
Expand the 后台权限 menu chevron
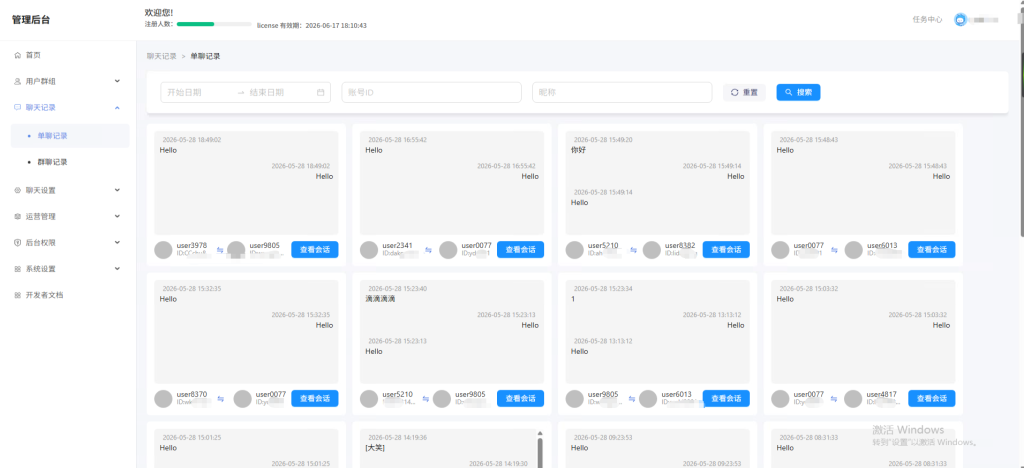point(117,242)
